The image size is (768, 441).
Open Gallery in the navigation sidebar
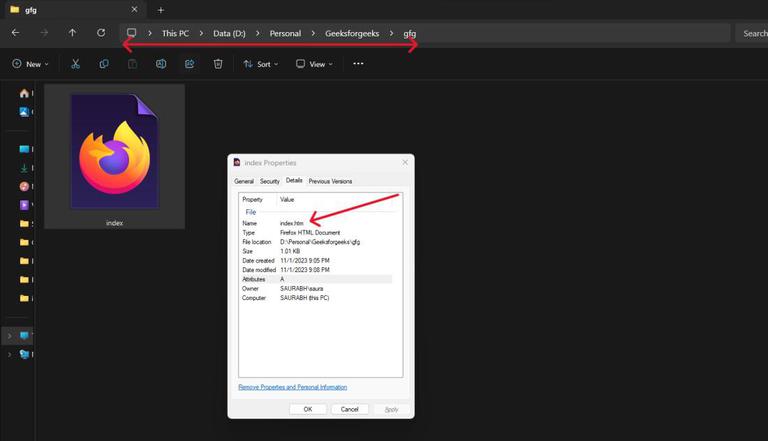pyautogui.click(x=25, y=112)
